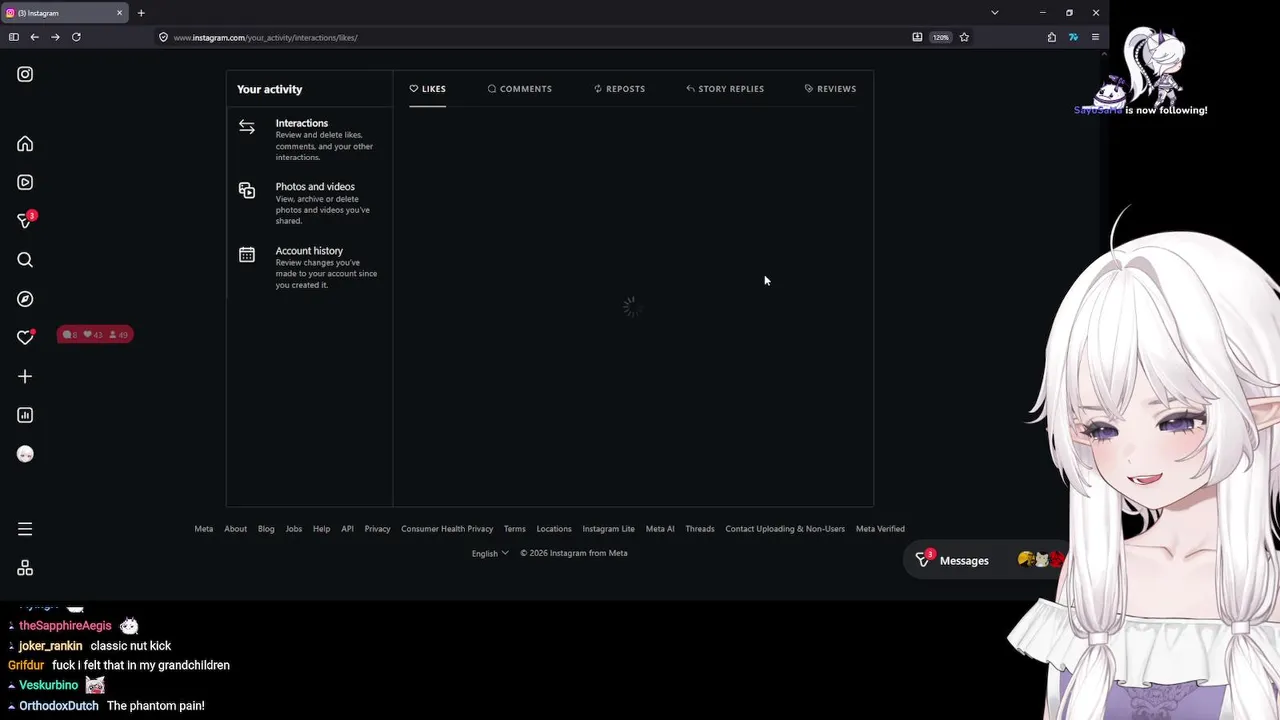Switch to the Reposts tab
1280x720 pixels.
click(619, 89)
